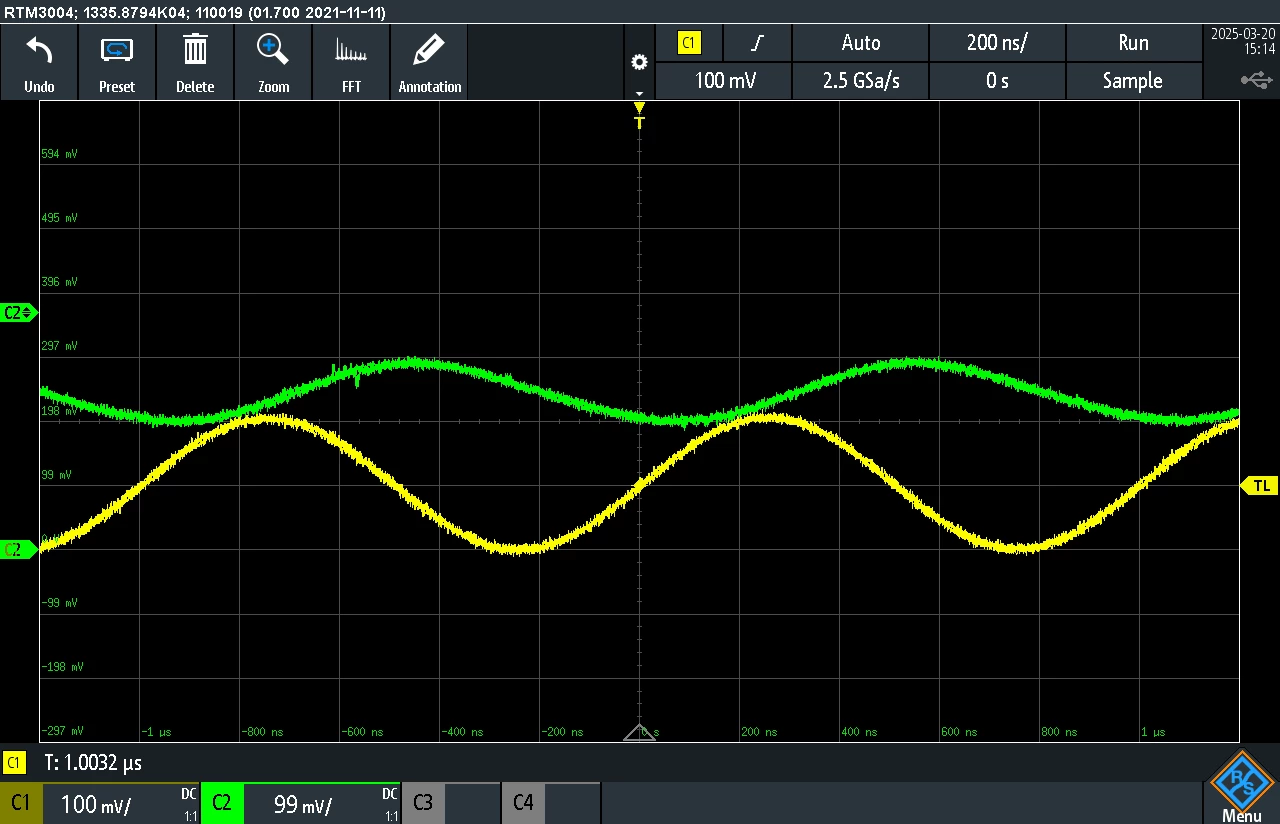Click the Undo arrow icon
1280x824 pixels.
pyautogui.click(x=39, y=49)
